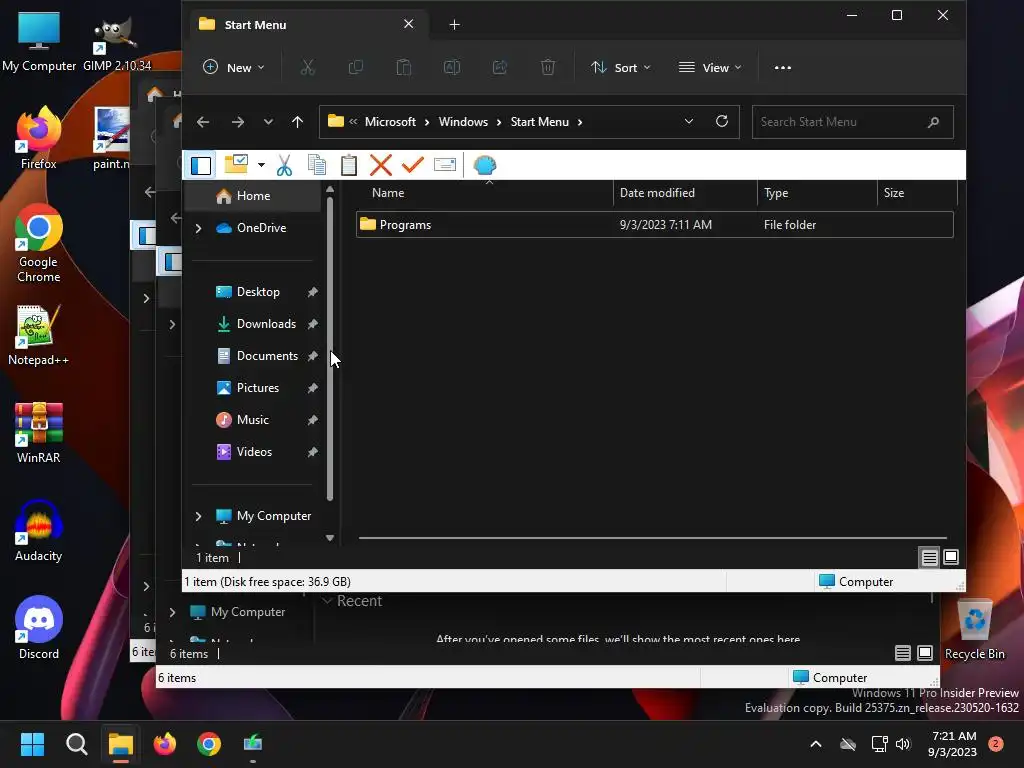Screen dimensions: 1024x768
Task: Open the Classic Shell settings shell icon
Action: tap(485, 165)
